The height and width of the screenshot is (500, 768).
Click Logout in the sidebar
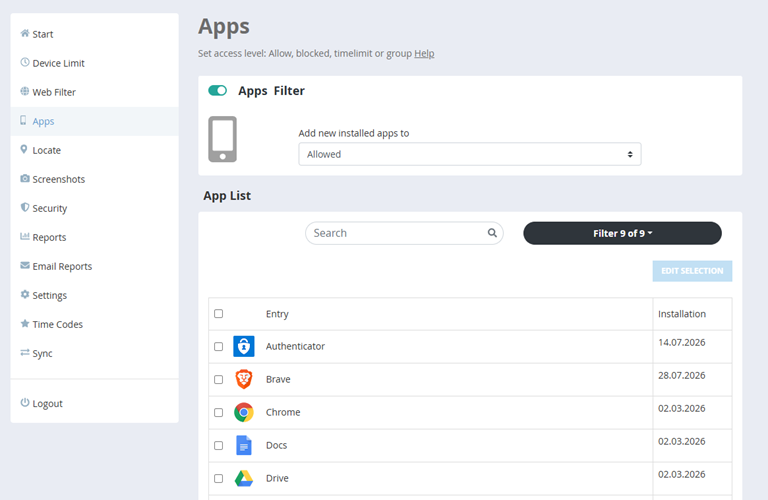[x=94, y=404]
